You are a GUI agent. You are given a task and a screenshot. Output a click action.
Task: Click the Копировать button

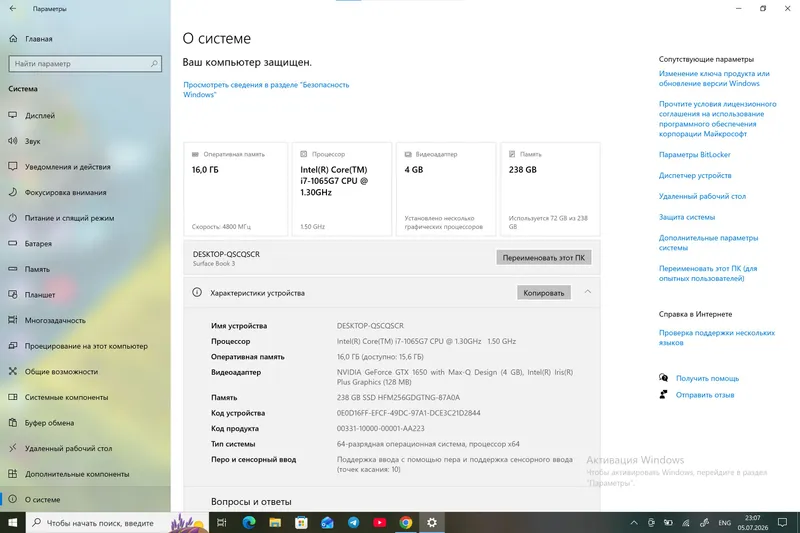pos(544,293)
